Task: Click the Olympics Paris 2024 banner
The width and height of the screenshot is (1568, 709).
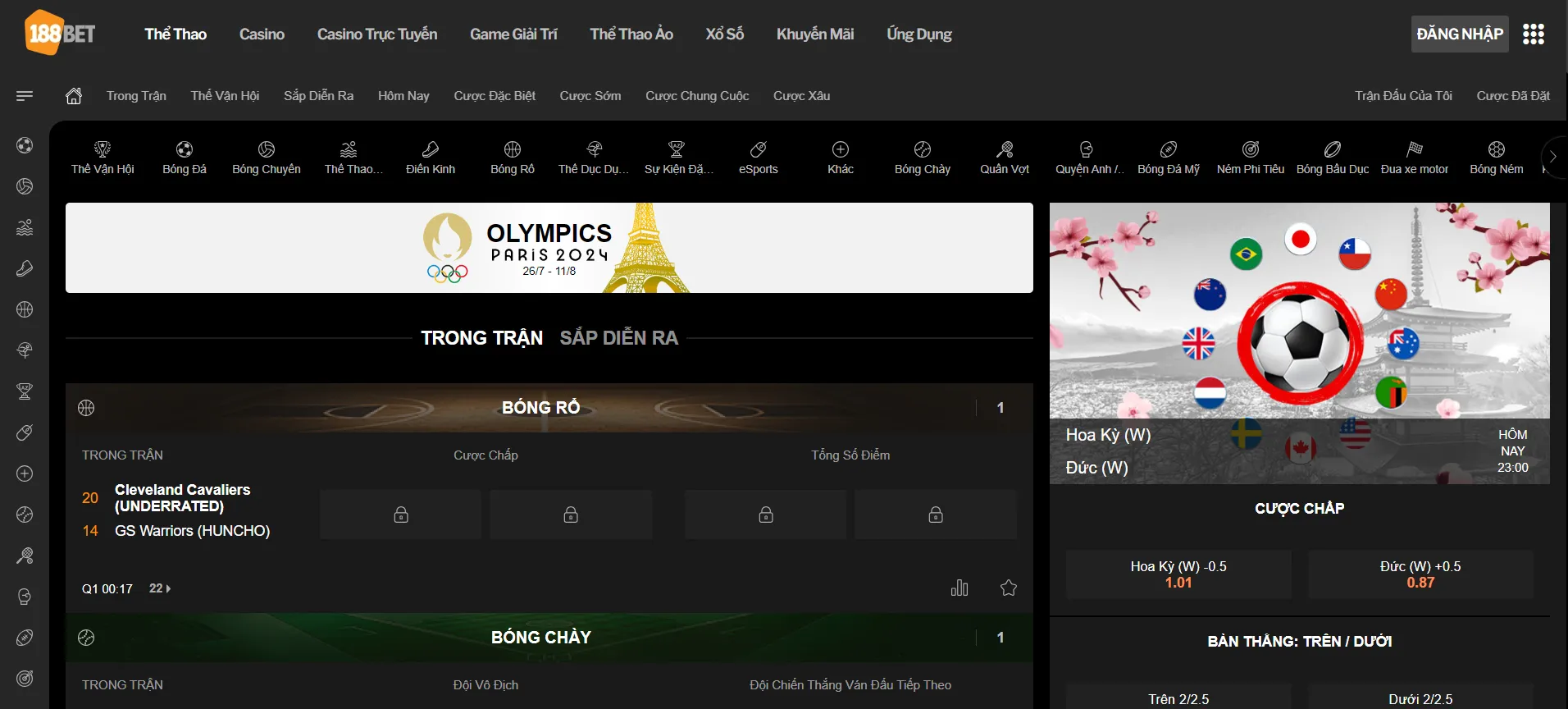Action: pyautogui.click(x=549, y=248)
